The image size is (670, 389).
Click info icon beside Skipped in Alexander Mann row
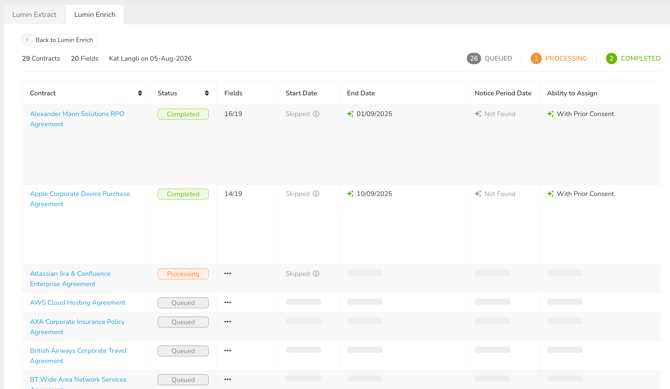click(316, 114)
